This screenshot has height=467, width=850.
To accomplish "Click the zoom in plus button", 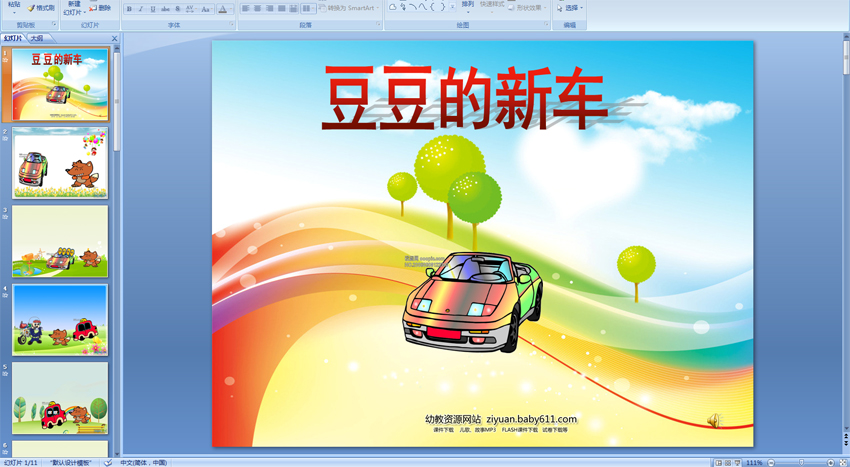I will tap(831, 463).
